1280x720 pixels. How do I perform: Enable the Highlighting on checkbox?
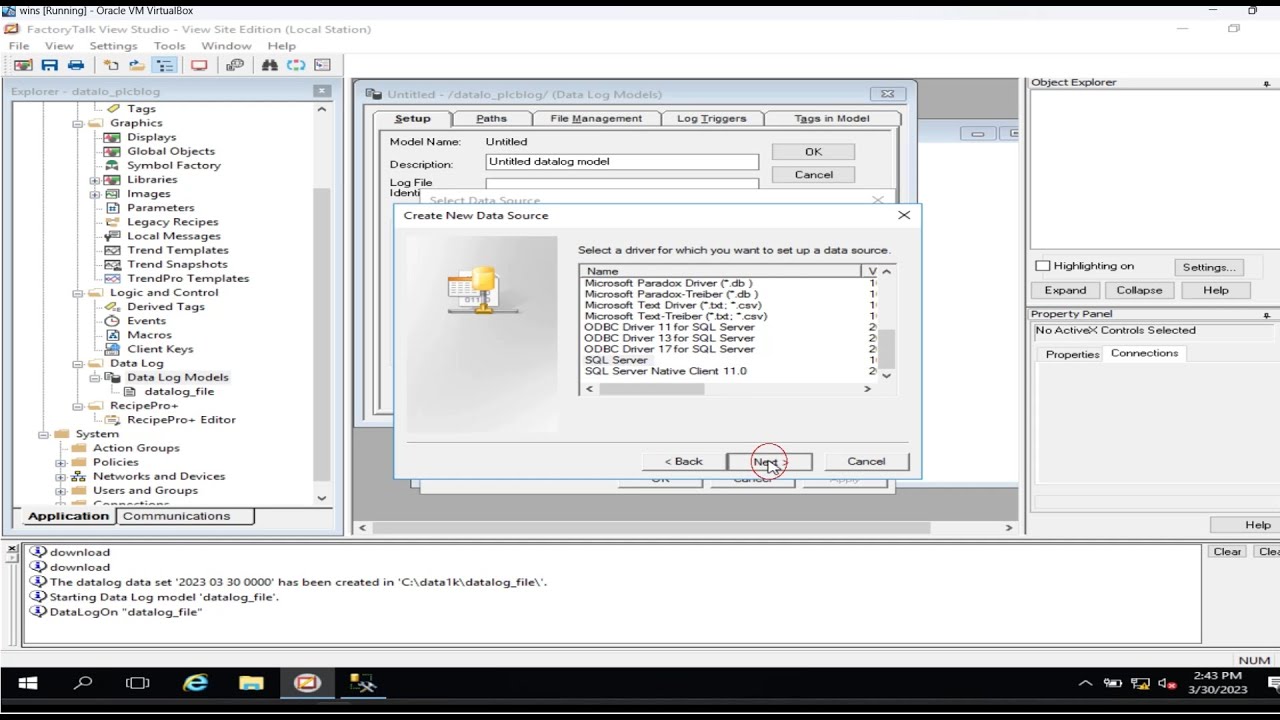(x=1043, y=266)
